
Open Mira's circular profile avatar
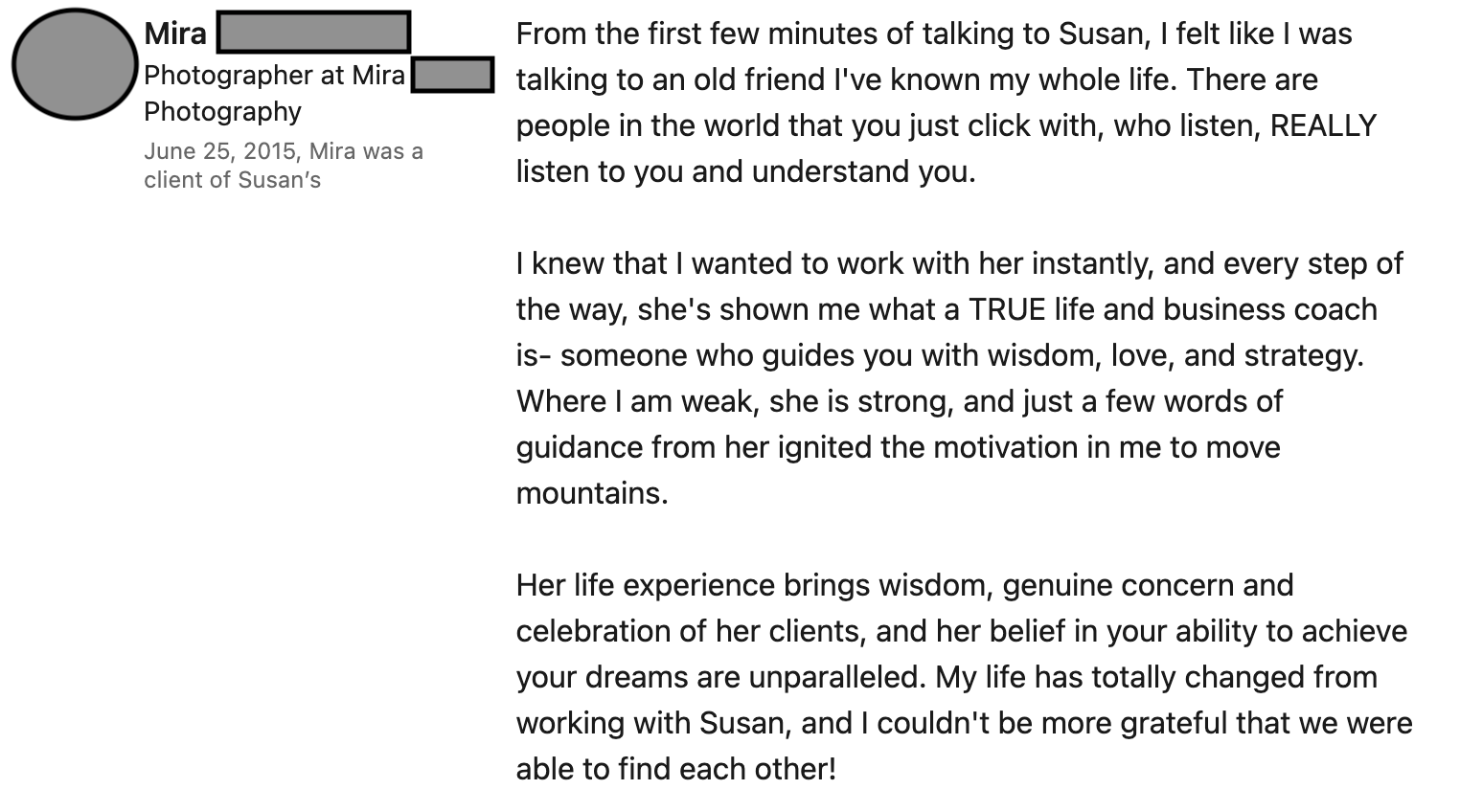75,63
